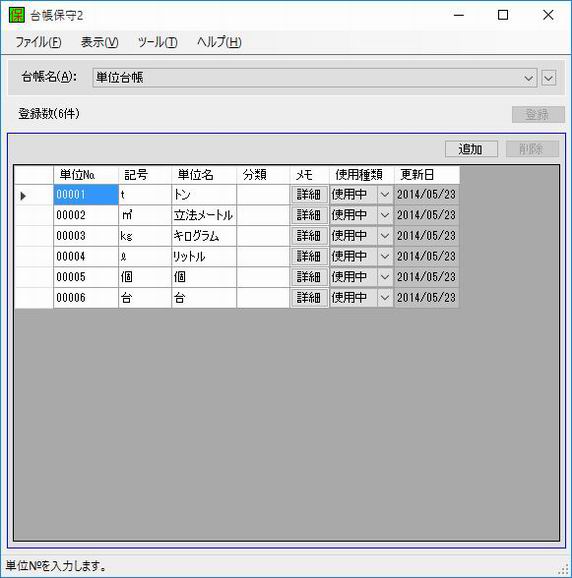Select the row marked by the current-row arrow
Viewport: 572px width, 578px height.
(34, 195)
